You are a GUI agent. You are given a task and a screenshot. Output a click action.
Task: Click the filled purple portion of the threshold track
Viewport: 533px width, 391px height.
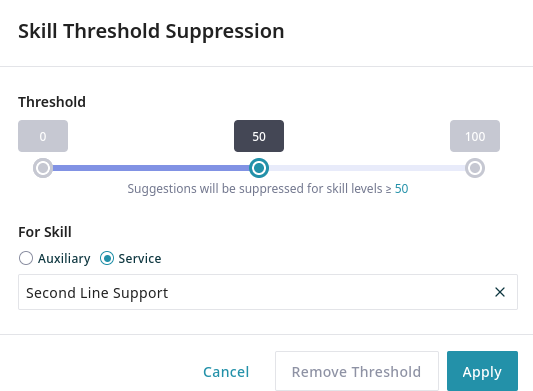tap(151, 168)
